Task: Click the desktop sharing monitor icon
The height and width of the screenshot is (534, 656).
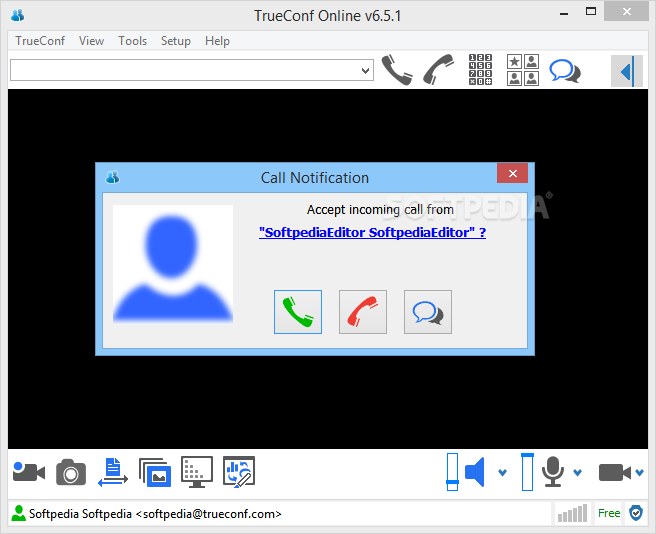Action: 197,472
